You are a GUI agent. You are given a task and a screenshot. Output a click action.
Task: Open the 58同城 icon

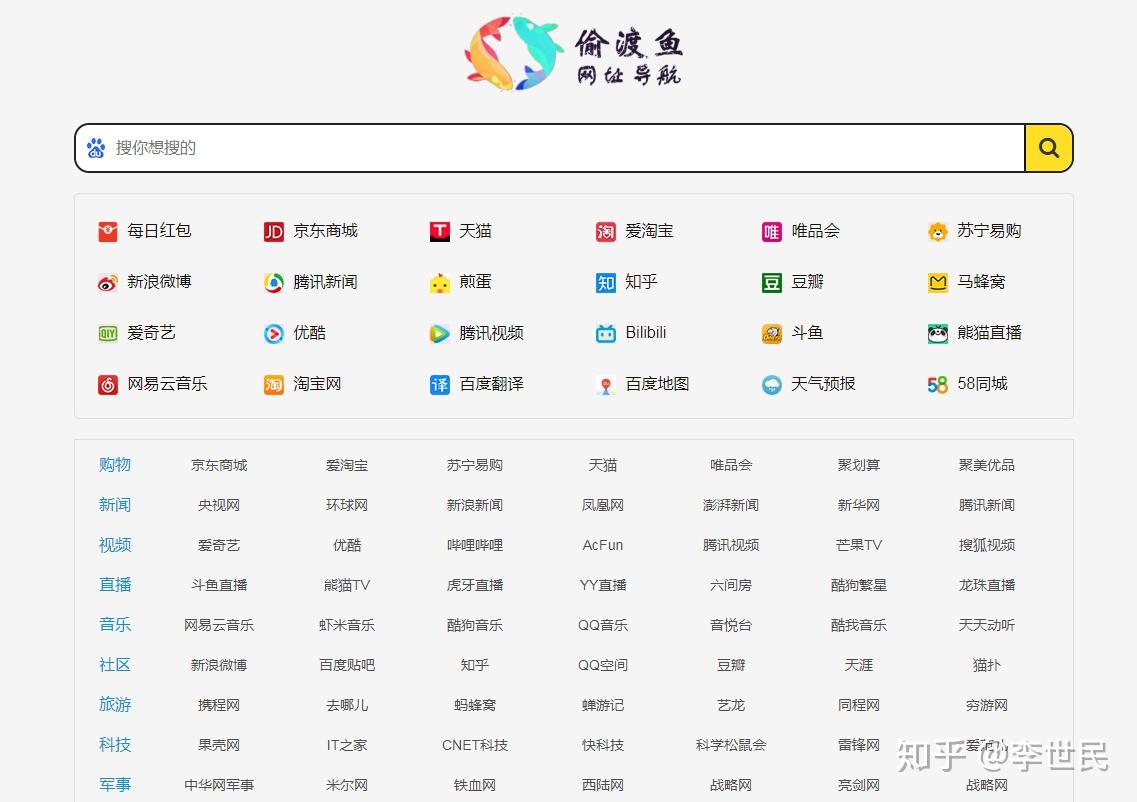[x=938, y=384]
